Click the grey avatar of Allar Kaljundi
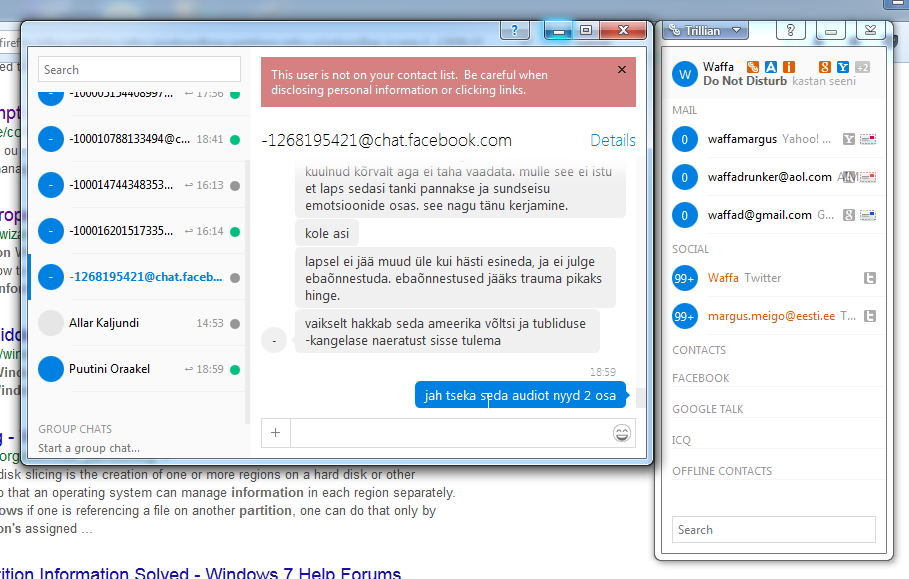This screenshot has width=909, height=579. click(51, 323)
